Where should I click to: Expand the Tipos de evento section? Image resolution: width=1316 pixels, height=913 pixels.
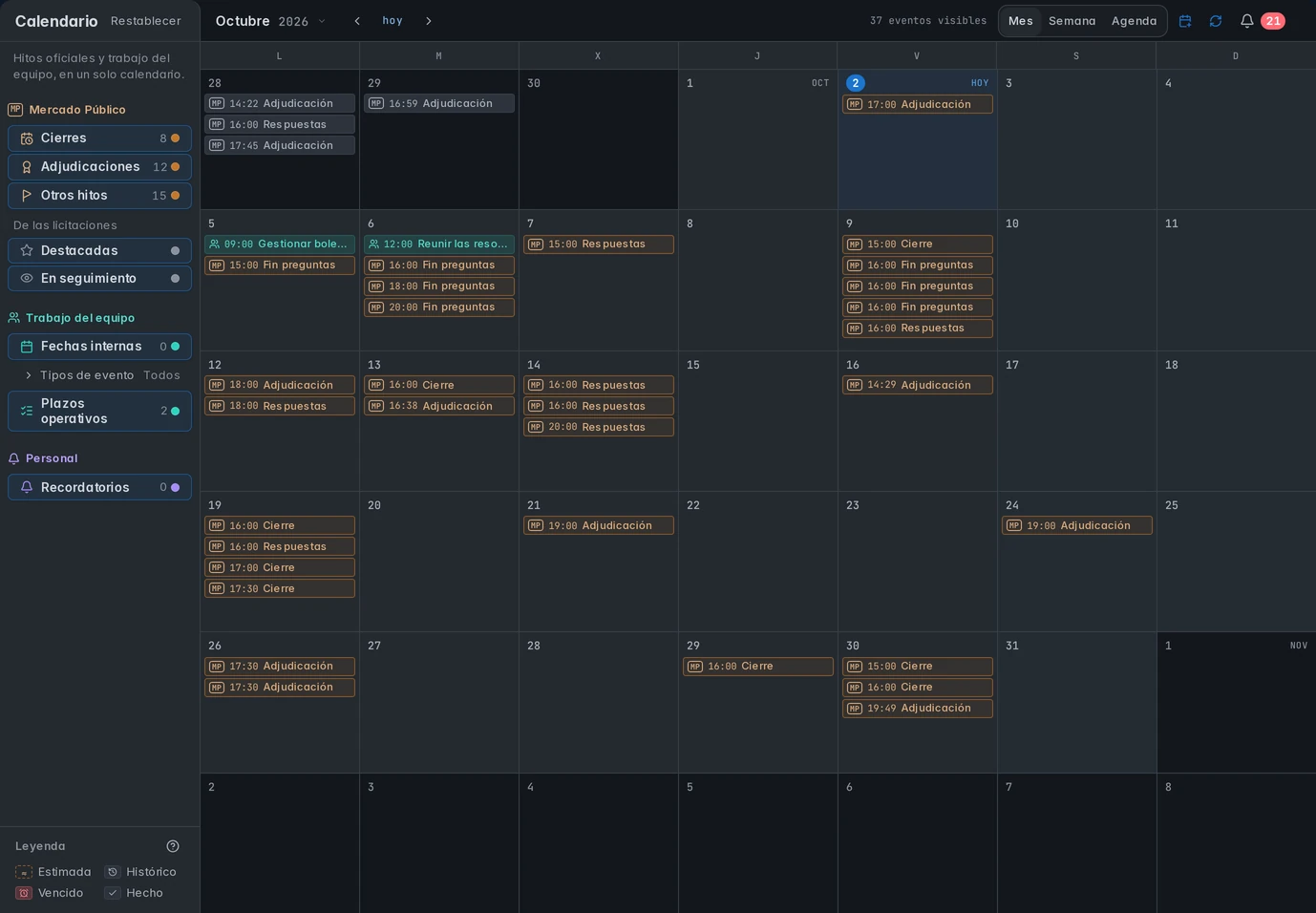(100, 375)
